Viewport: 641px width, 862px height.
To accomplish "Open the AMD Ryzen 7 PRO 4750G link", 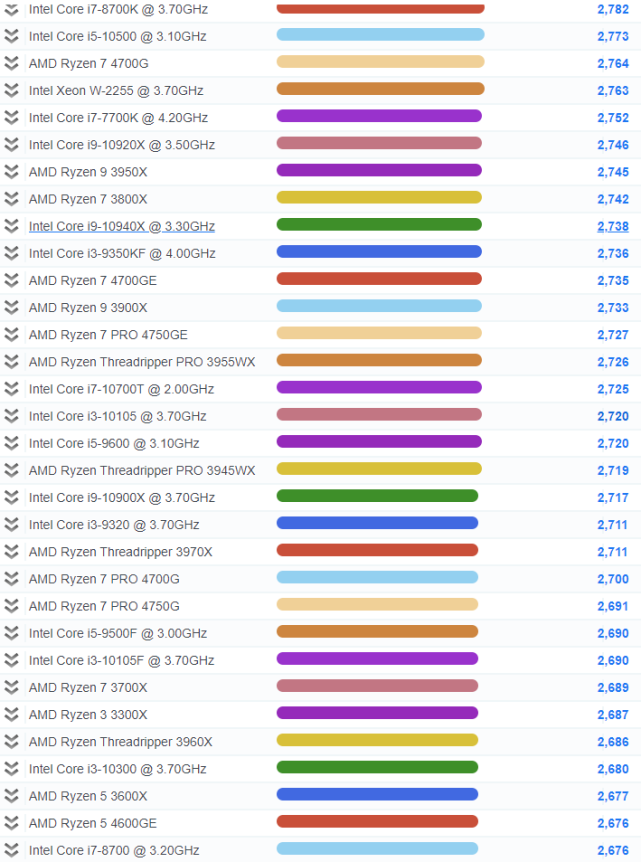I will point(104,606).
